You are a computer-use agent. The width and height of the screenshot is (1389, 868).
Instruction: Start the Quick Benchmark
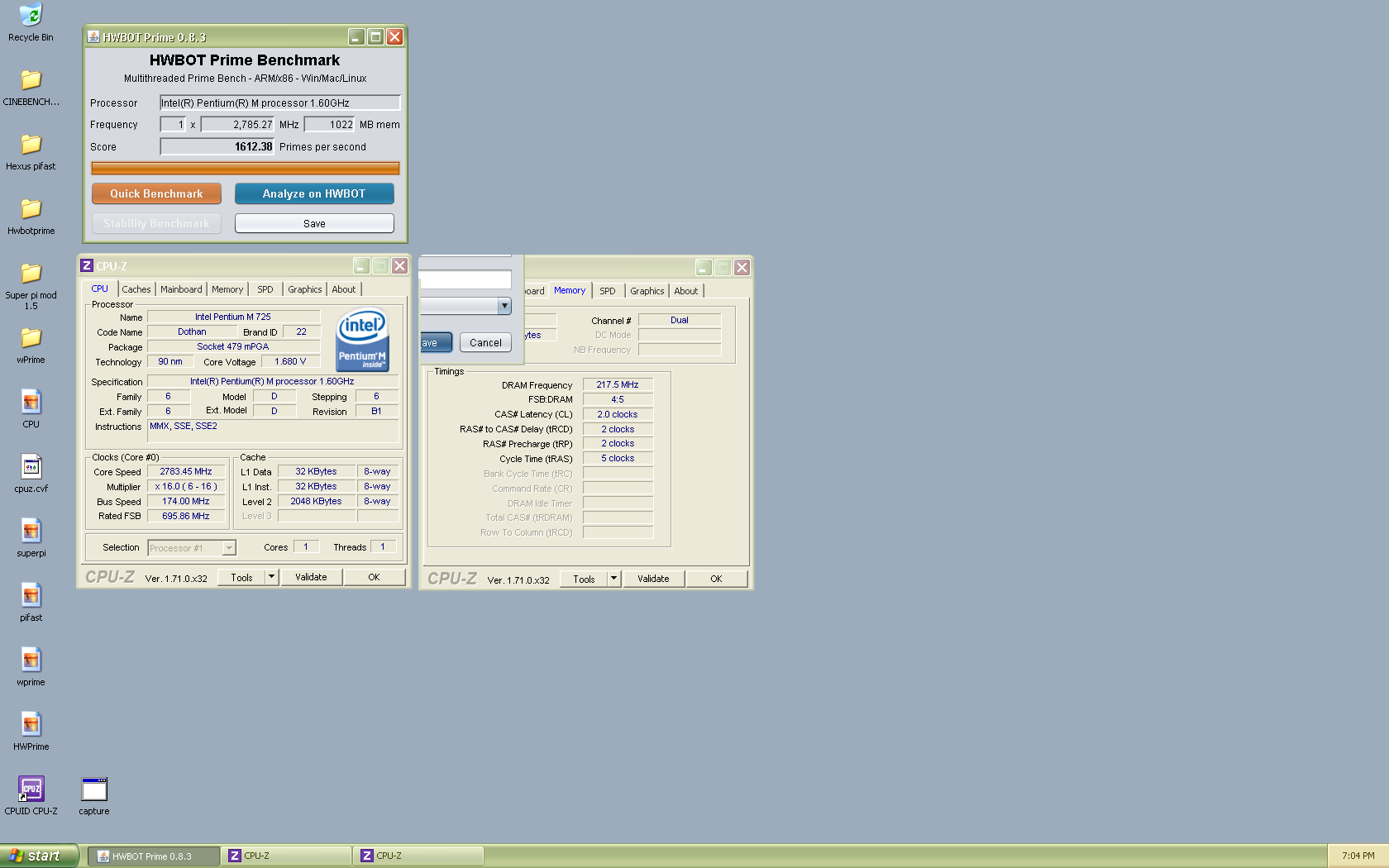[x=156, y=193]
